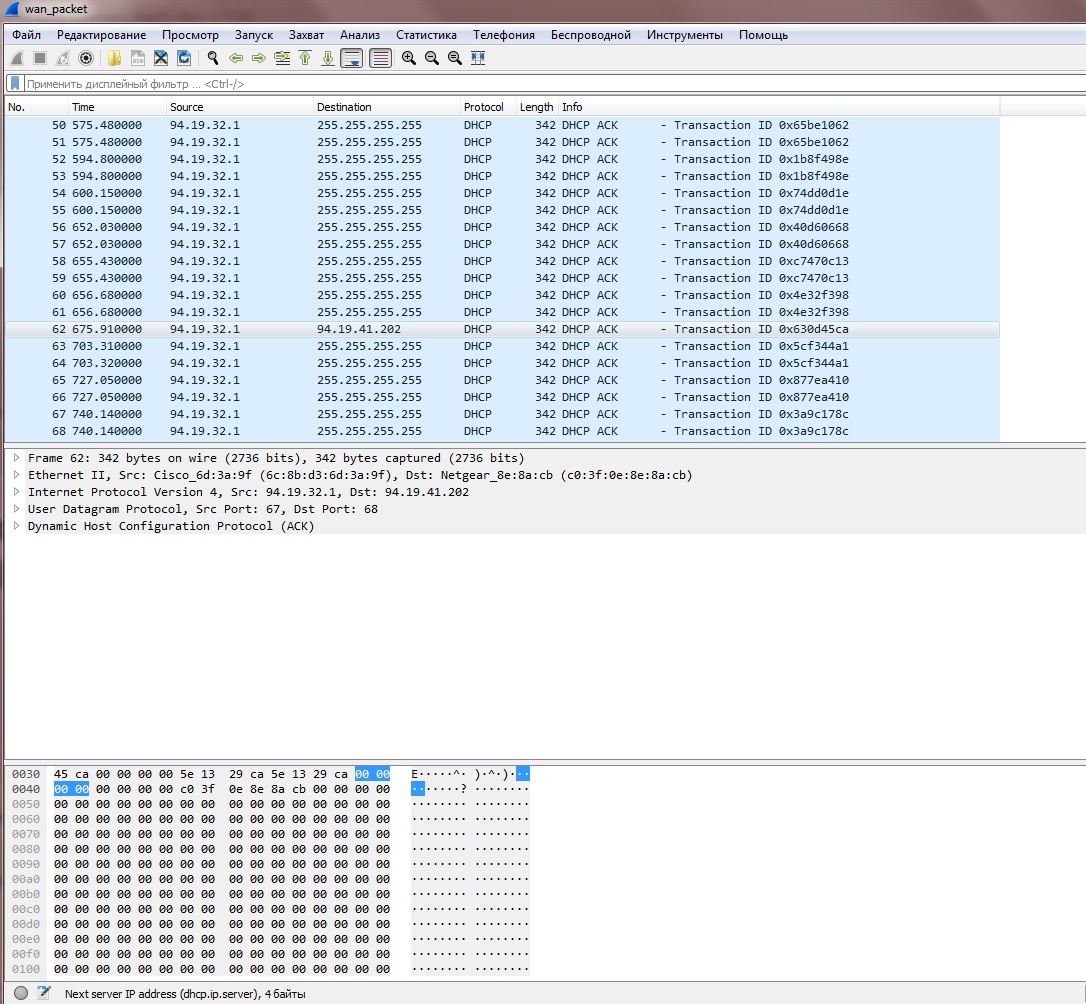Expand Dynamic Host Configuration Protocol section
Image resolution: width=1086 pixels, height=1004 pixels.
point(17,526)
